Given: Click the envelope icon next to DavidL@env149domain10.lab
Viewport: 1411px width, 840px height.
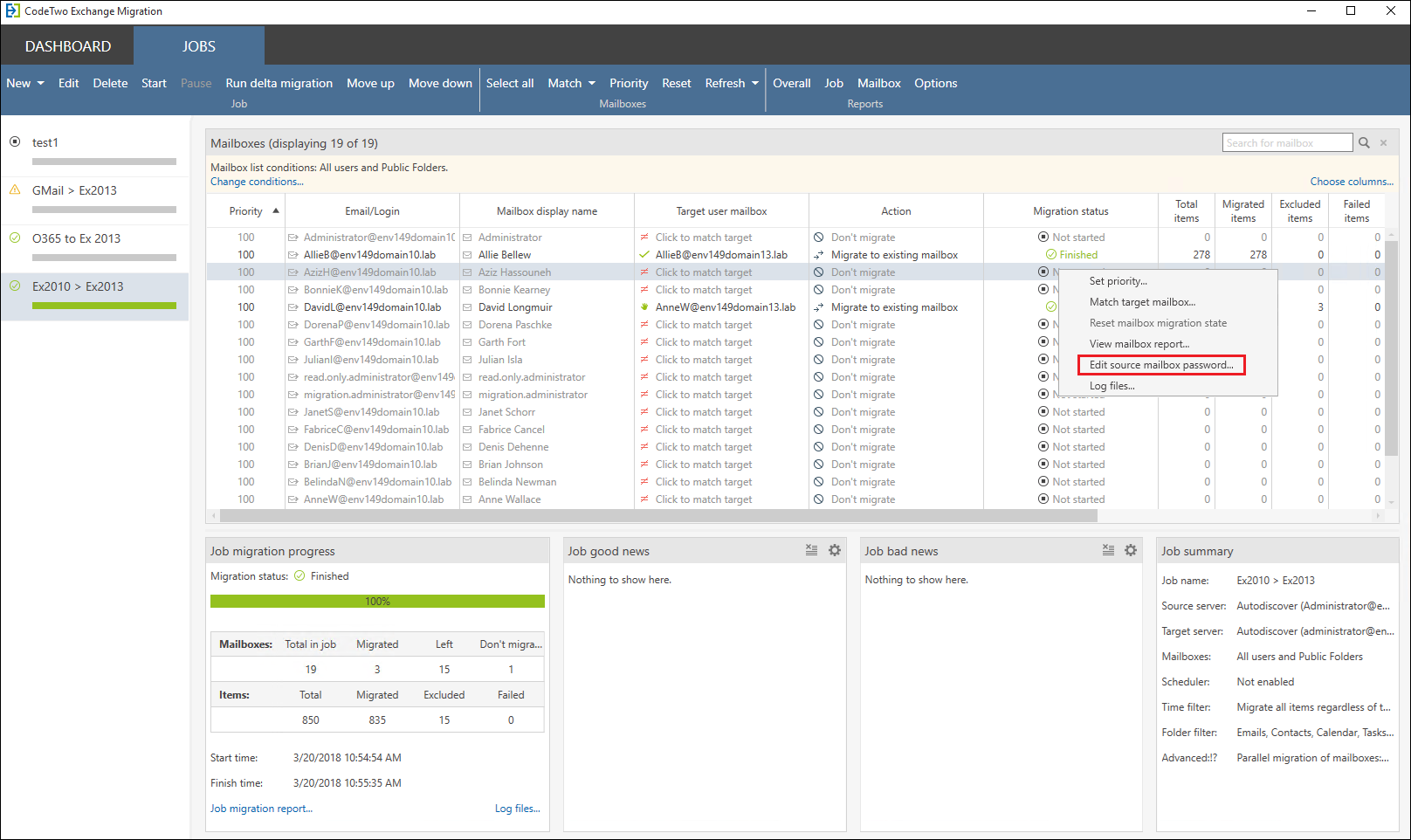Looking at the screenshot, I should tap(294, 307).
